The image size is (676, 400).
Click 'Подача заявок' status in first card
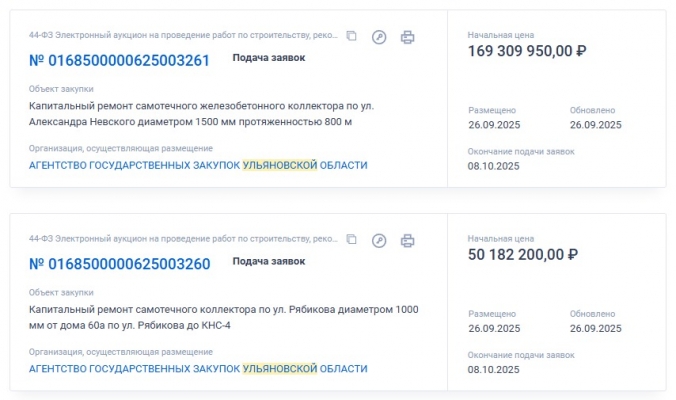(269, 58)
